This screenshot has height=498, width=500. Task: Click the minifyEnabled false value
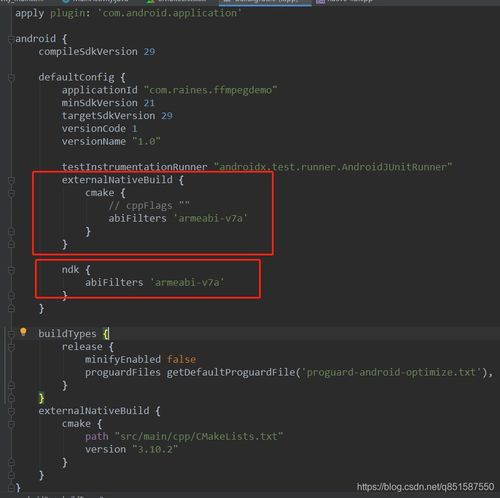point(181,360)
